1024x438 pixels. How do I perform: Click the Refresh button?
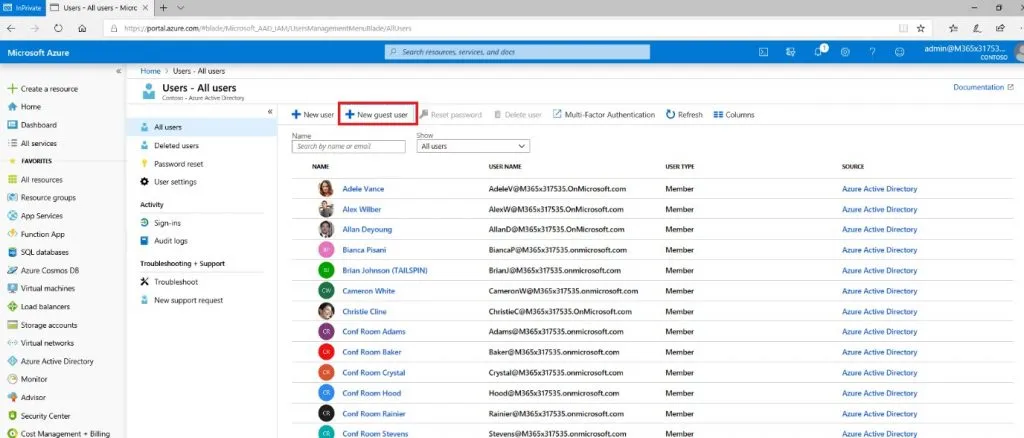(x=684, y=114)
